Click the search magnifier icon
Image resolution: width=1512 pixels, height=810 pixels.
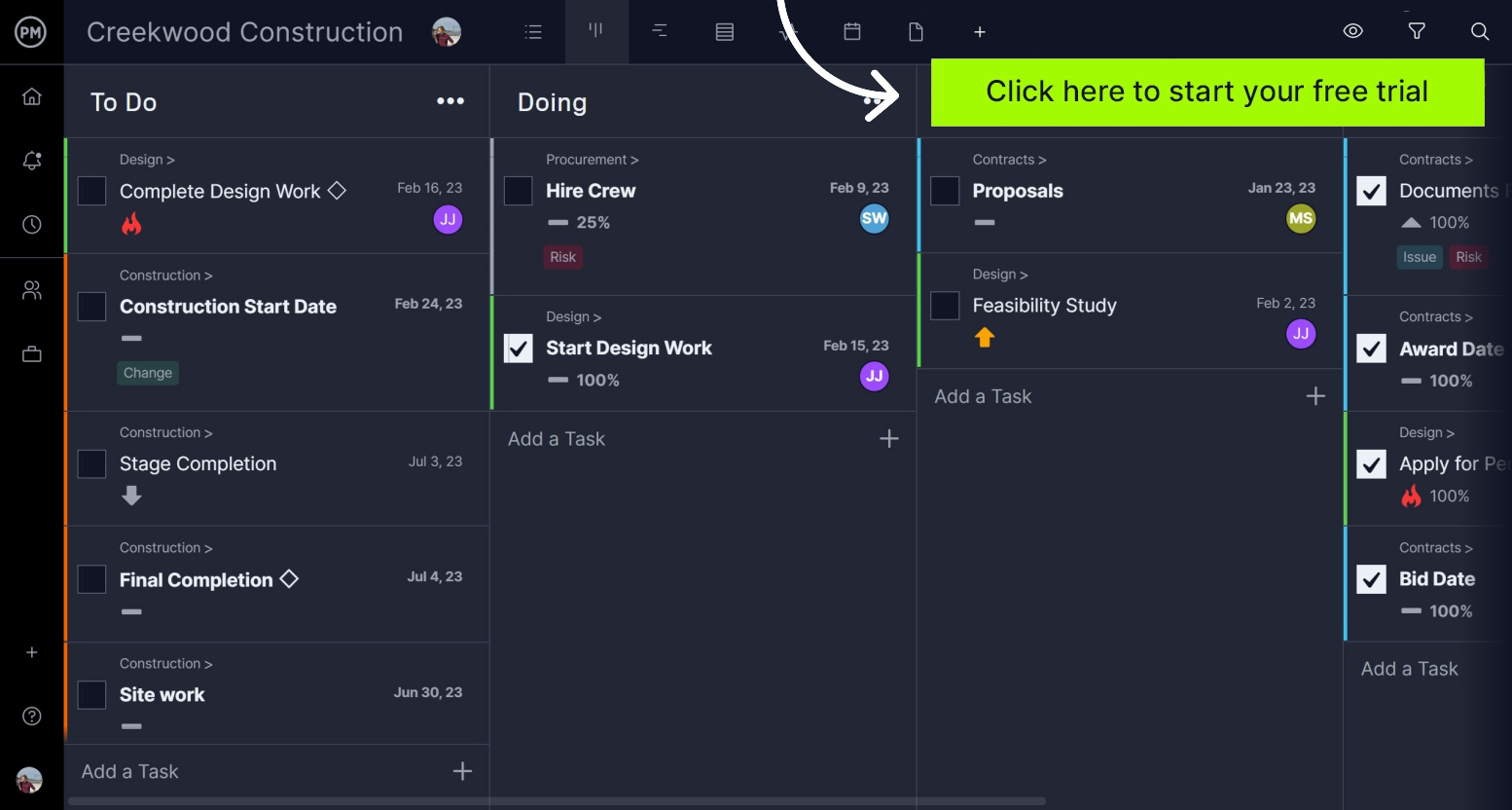click(1480, 31)
